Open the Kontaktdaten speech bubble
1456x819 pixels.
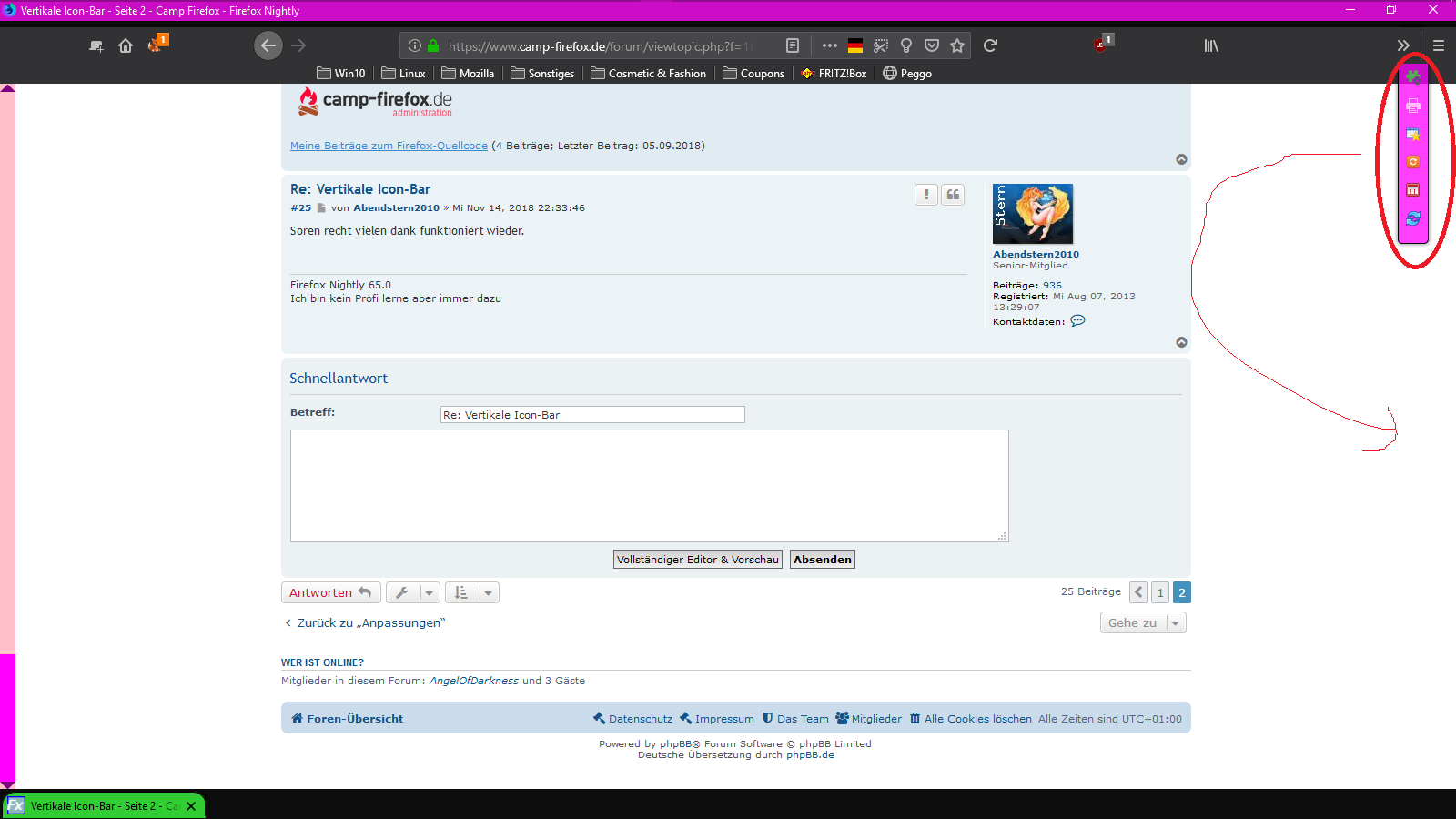(x=1077, y=320)
